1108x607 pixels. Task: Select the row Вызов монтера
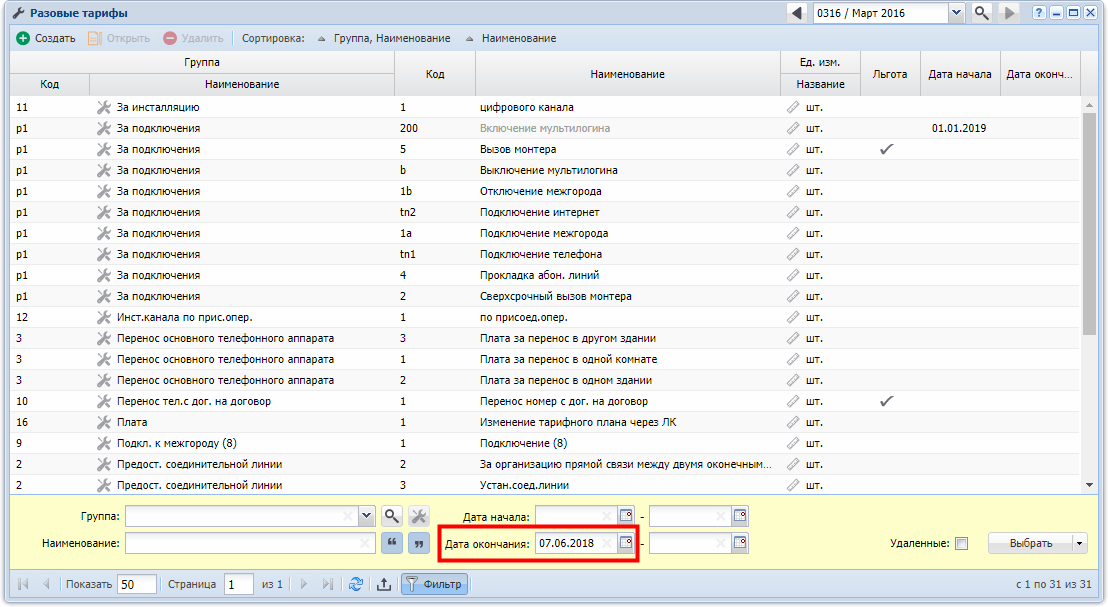(545, 149)
